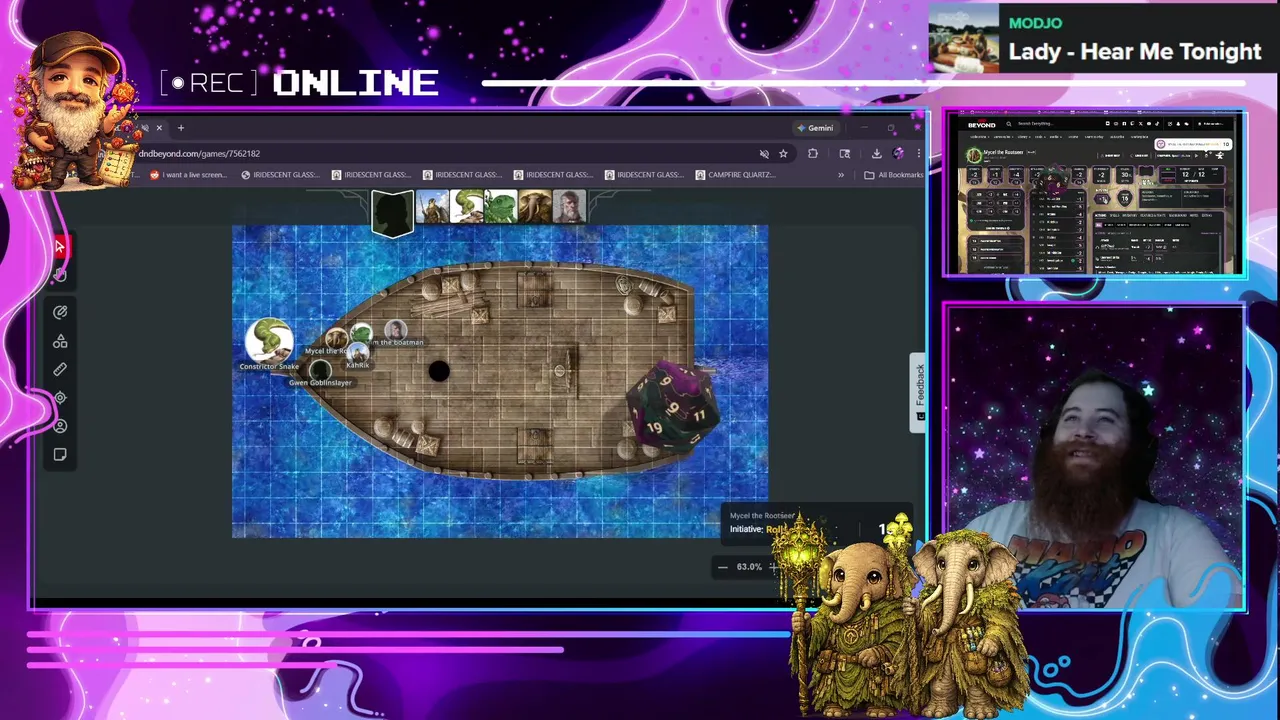Click the MODJO album art thumbnail
The image size is (1280, 720).
pyautogui.click(x=964, y=38)
